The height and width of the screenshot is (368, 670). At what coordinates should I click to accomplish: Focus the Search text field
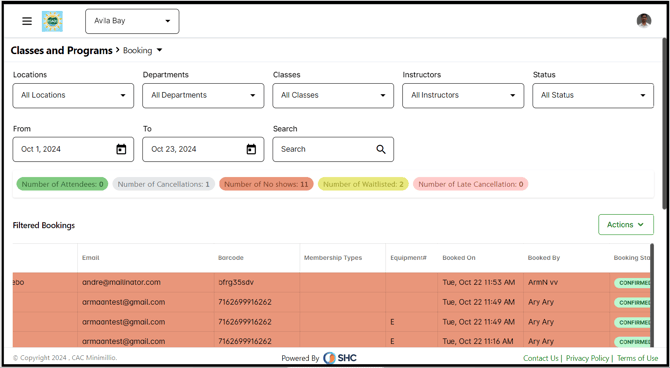point(333,149)
